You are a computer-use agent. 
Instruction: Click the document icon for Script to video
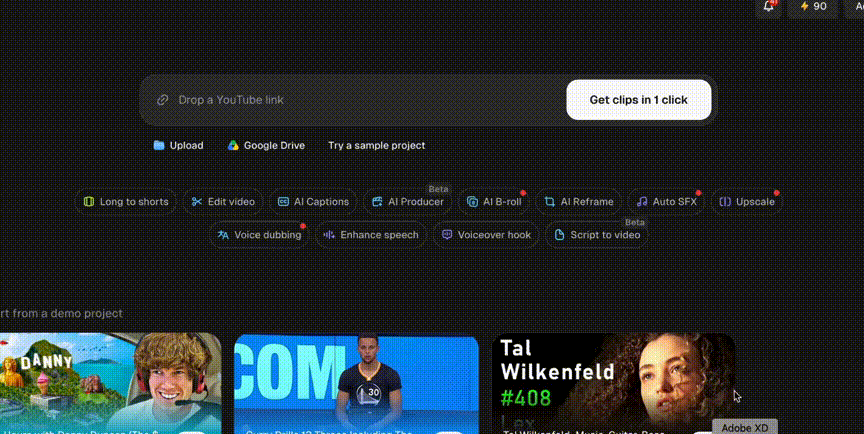pos(559,235)
